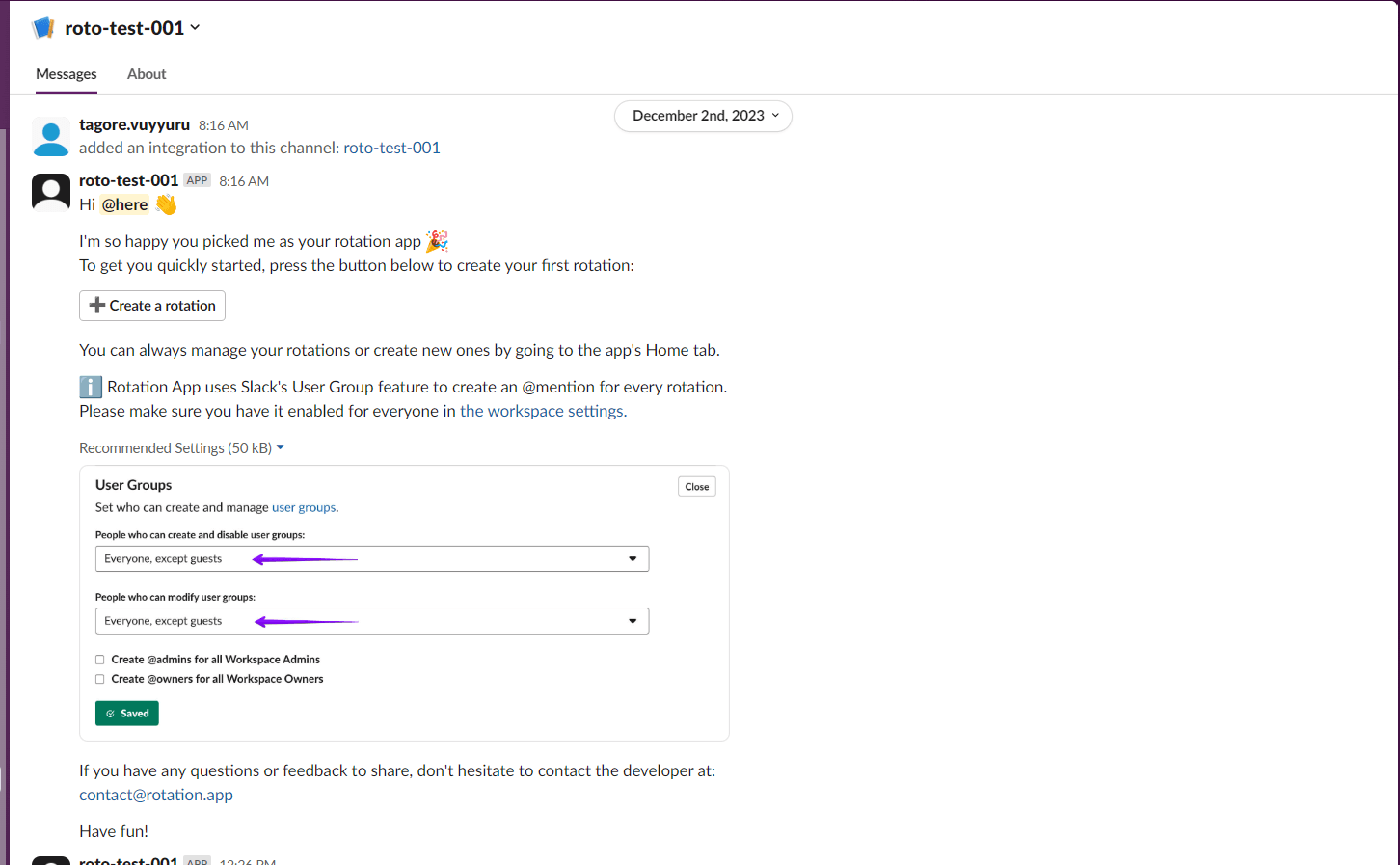This screenshot has height=865, width=1400.
Task: Collapse the Recommended Settings attachment
Action: point(280,447)
